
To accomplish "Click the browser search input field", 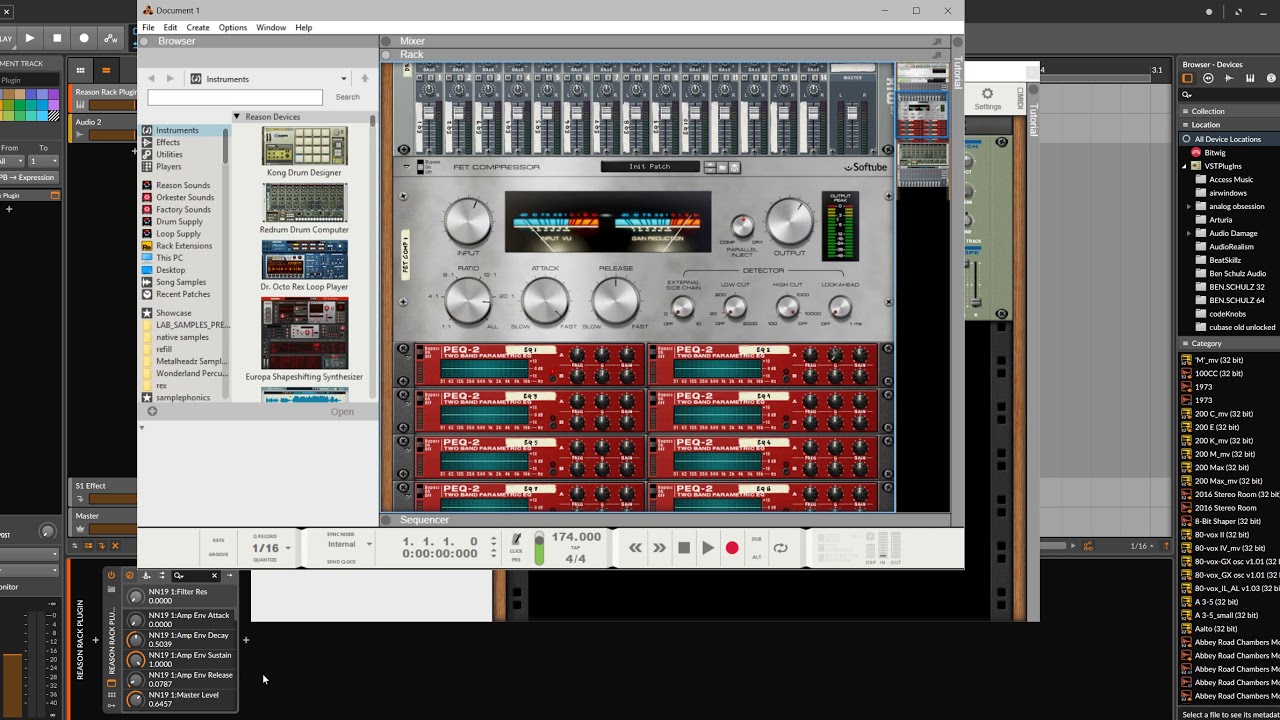I will (x=235, y=97).
